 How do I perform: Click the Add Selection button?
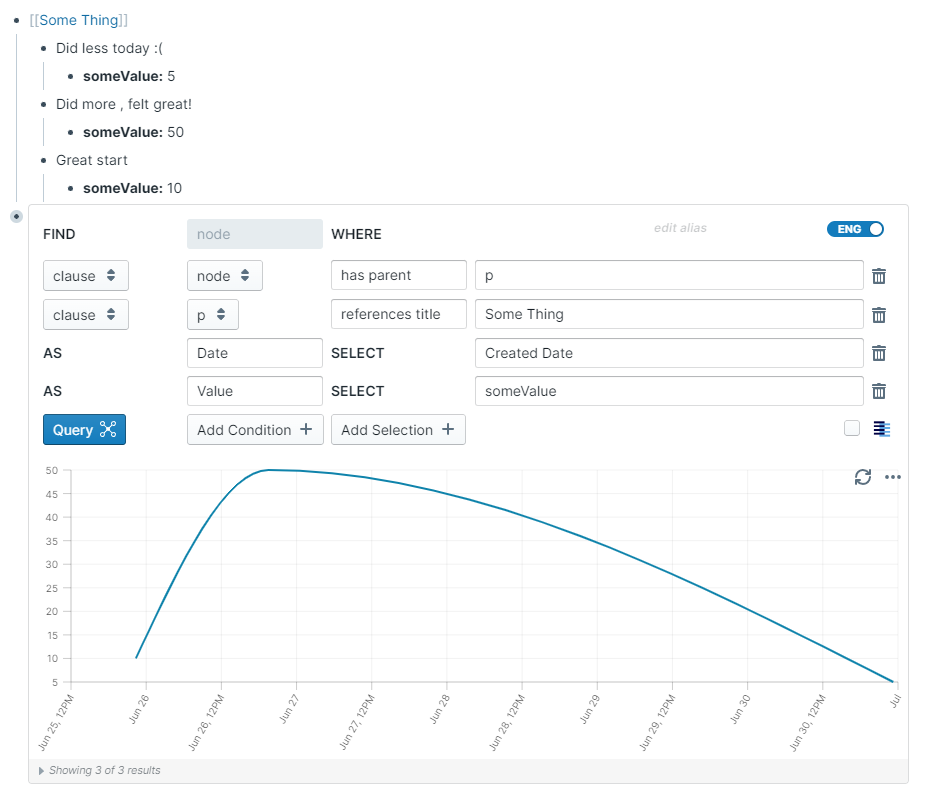(x=398, y=430)
